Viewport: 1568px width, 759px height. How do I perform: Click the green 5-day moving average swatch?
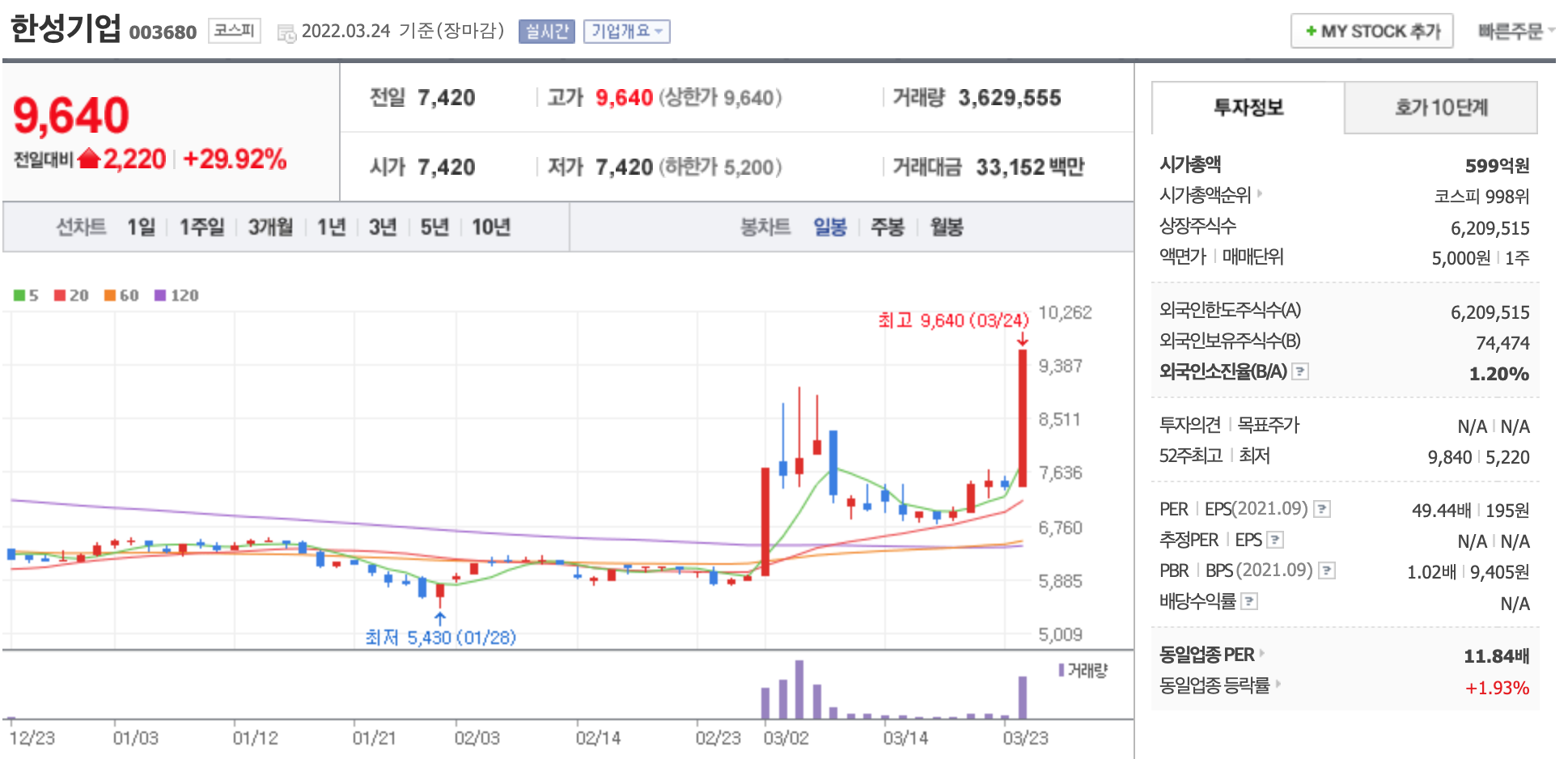19,295
